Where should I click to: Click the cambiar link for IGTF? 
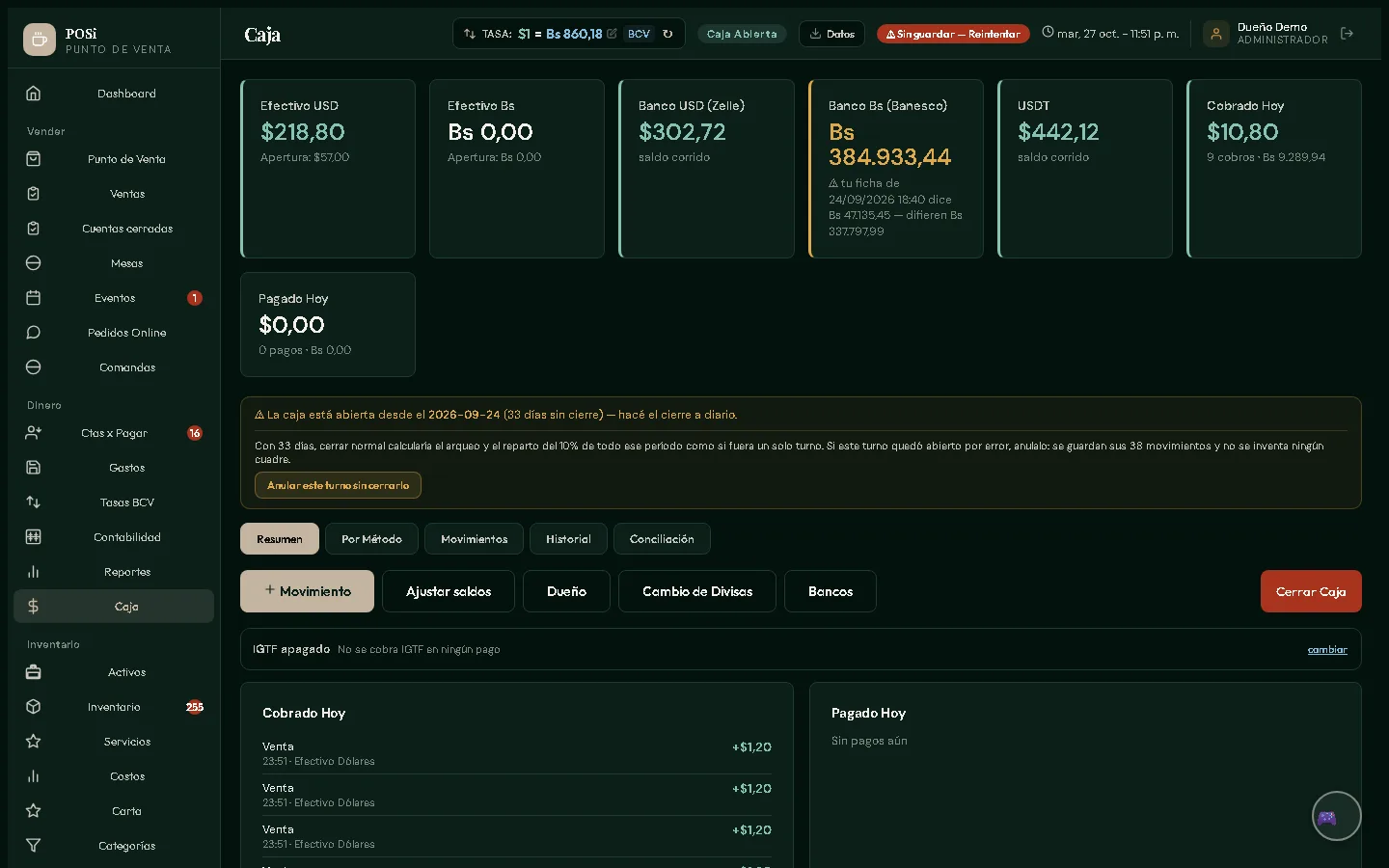click(1327, 649)
